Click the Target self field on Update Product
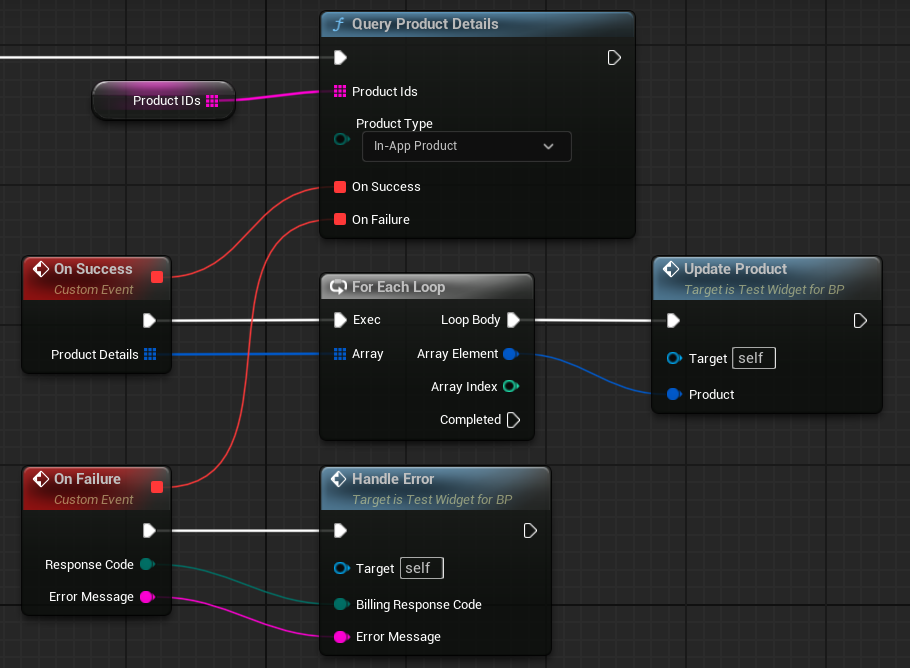Image resolution: width=910 pixels, height=668 pixels. tap(754, 358)
